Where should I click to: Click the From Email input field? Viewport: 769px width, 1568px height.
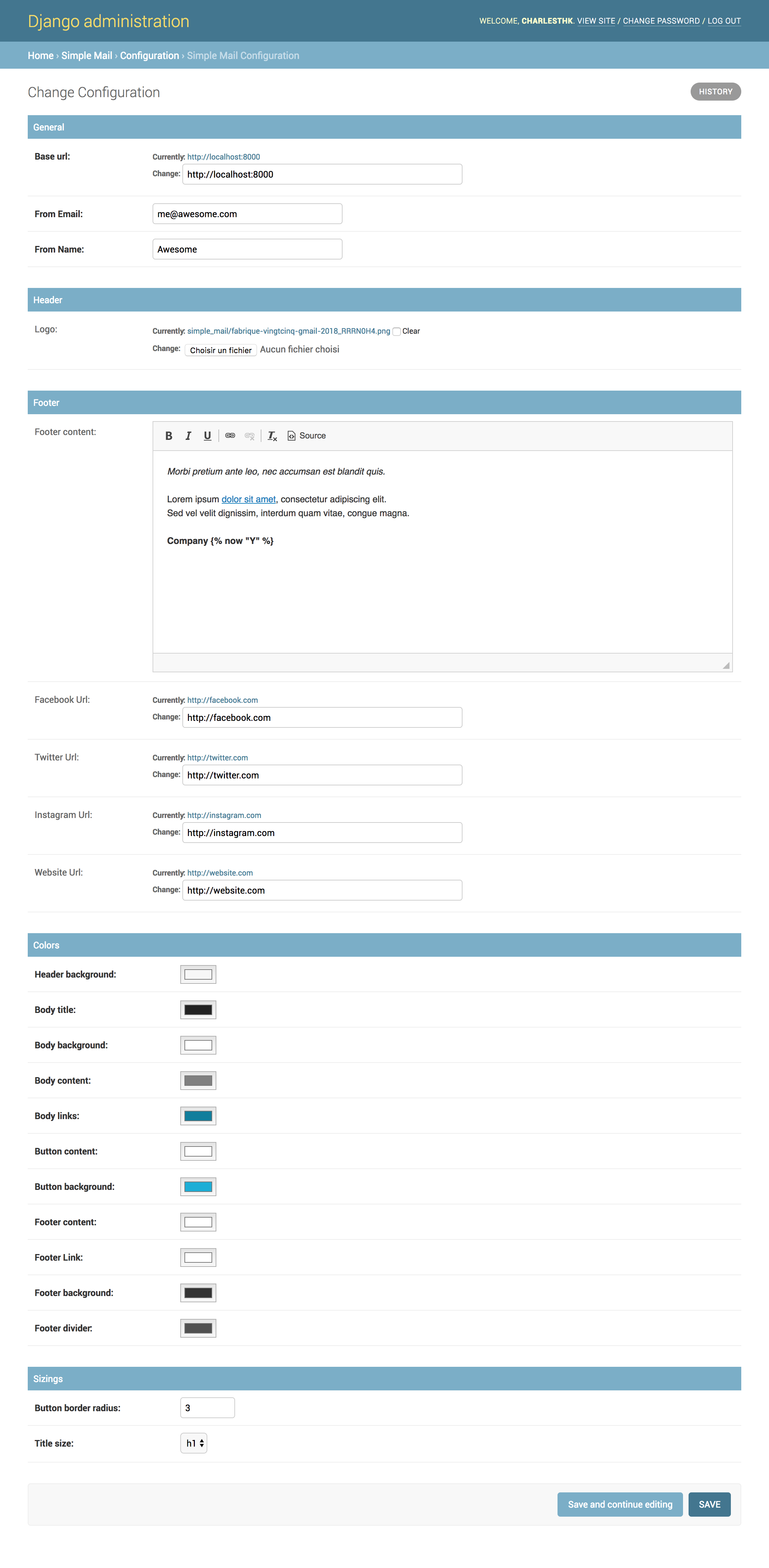(x=247, y=214)
